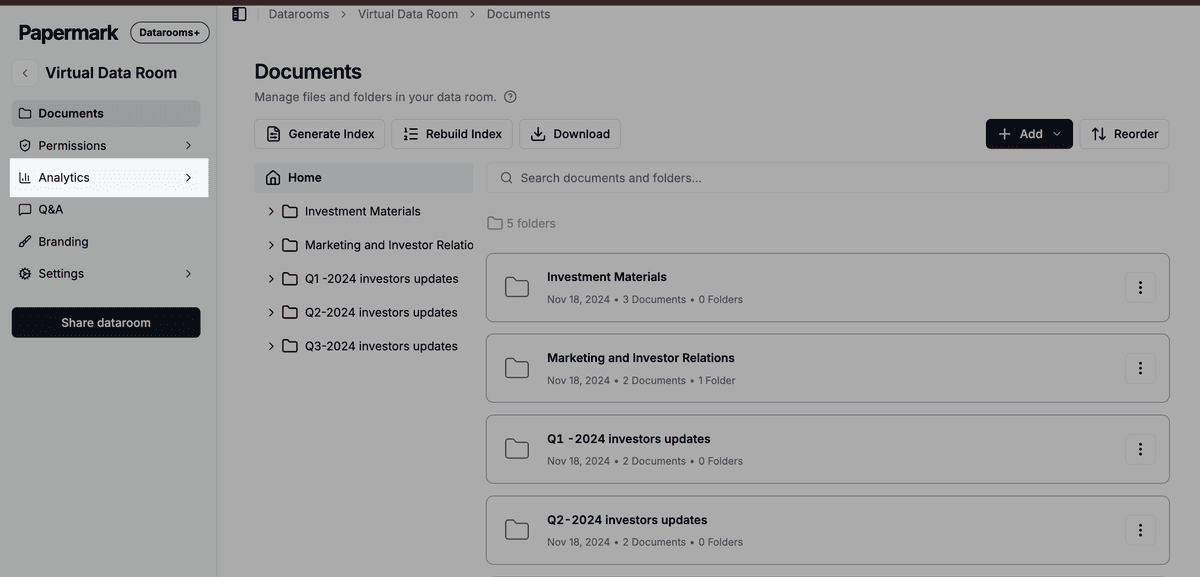Expand Q1 -2024 investors updates tree folder
Screen dimensions: 1200x577
tap(271, 279)
